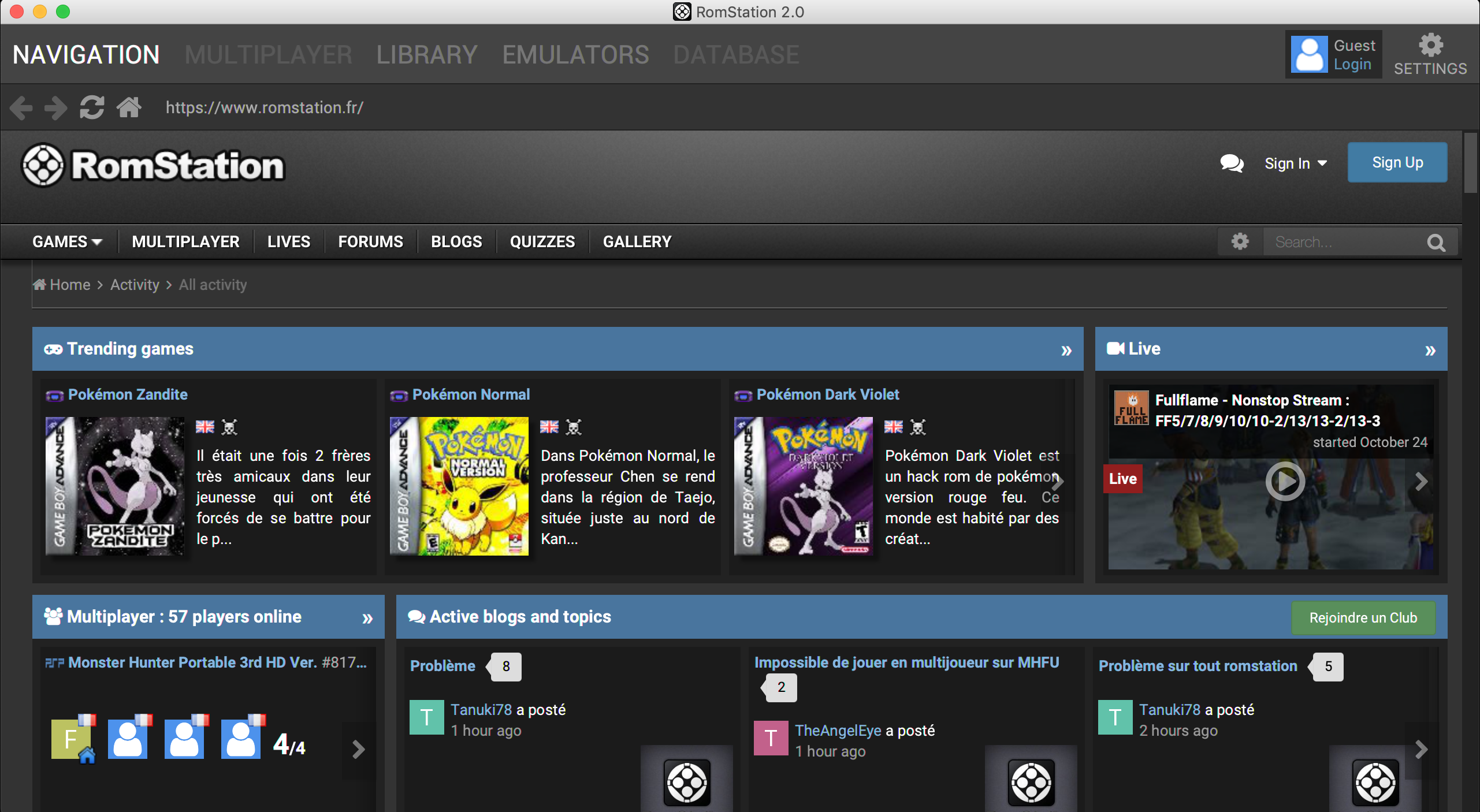Viewport: 1480px width, 812px height.
Task: Open the GALLERY menu item
Action: (637, 241)
